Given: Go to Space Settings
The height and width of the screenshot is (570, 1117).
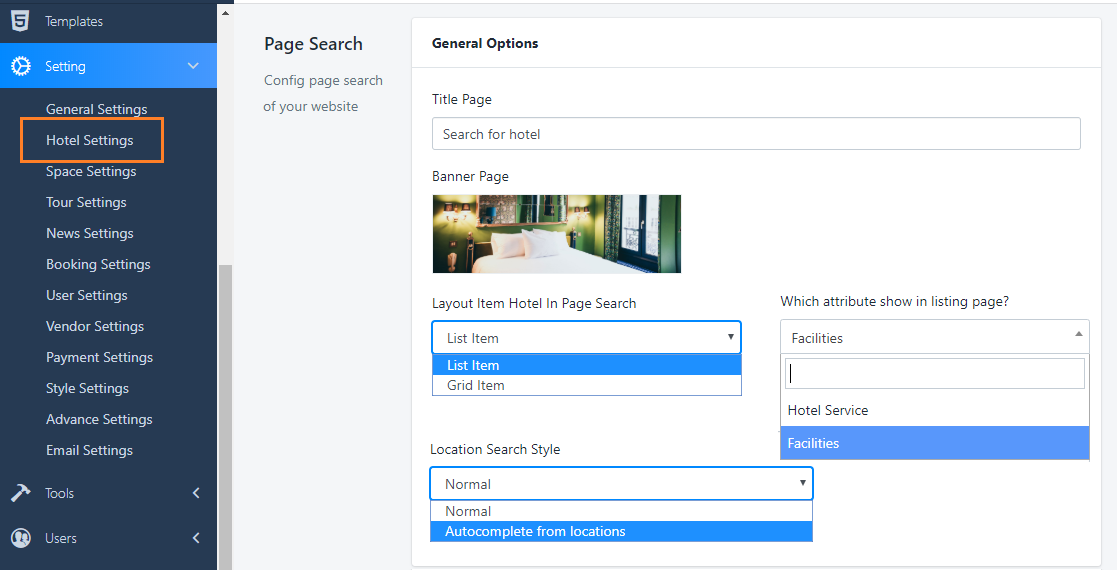Looking at the screenshot, I should pos(91,171).
